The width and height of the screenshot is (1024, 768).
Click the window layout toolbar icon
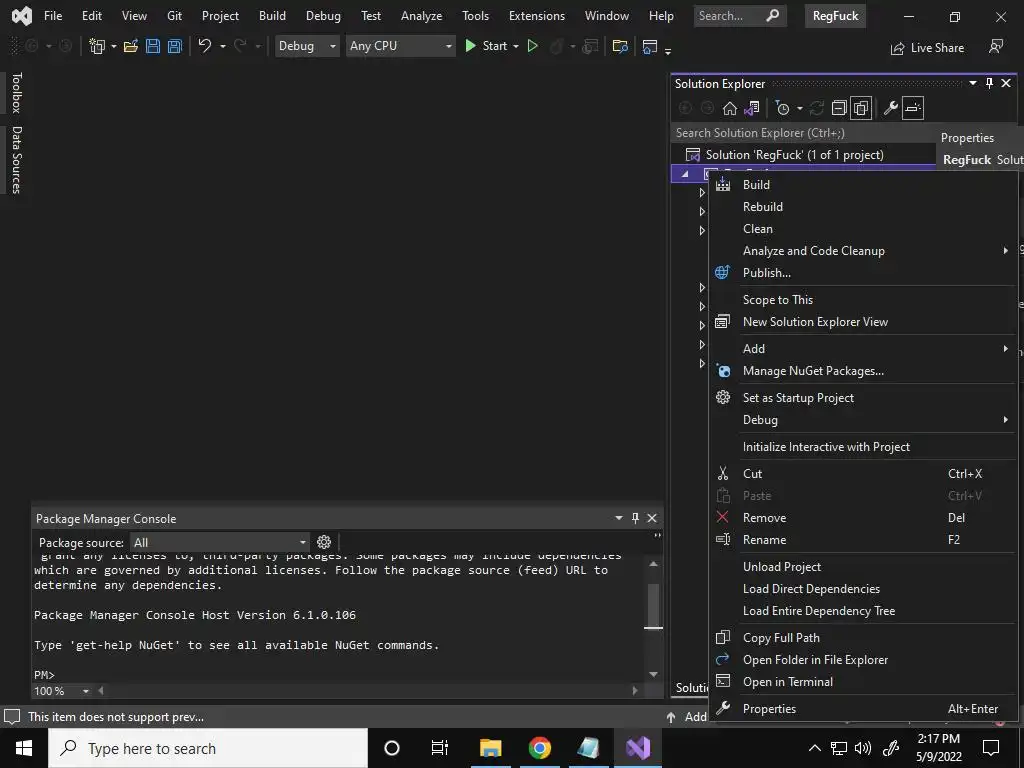650,46
